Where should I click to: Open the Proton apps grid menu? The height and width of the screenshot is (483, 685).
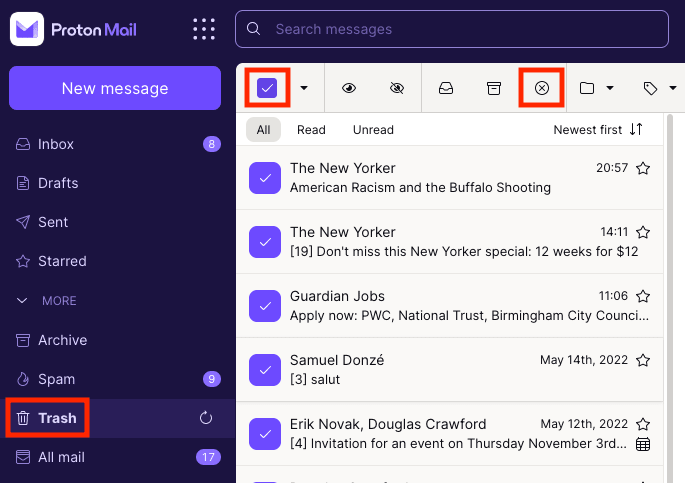204,29
